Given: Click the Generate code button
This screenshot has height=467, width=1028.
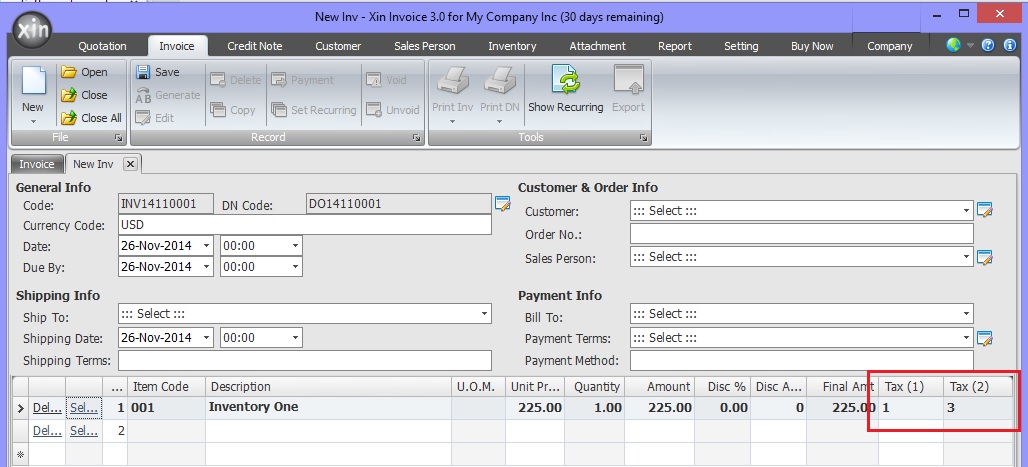Looking at the screenshot, I should click(168, 95).
